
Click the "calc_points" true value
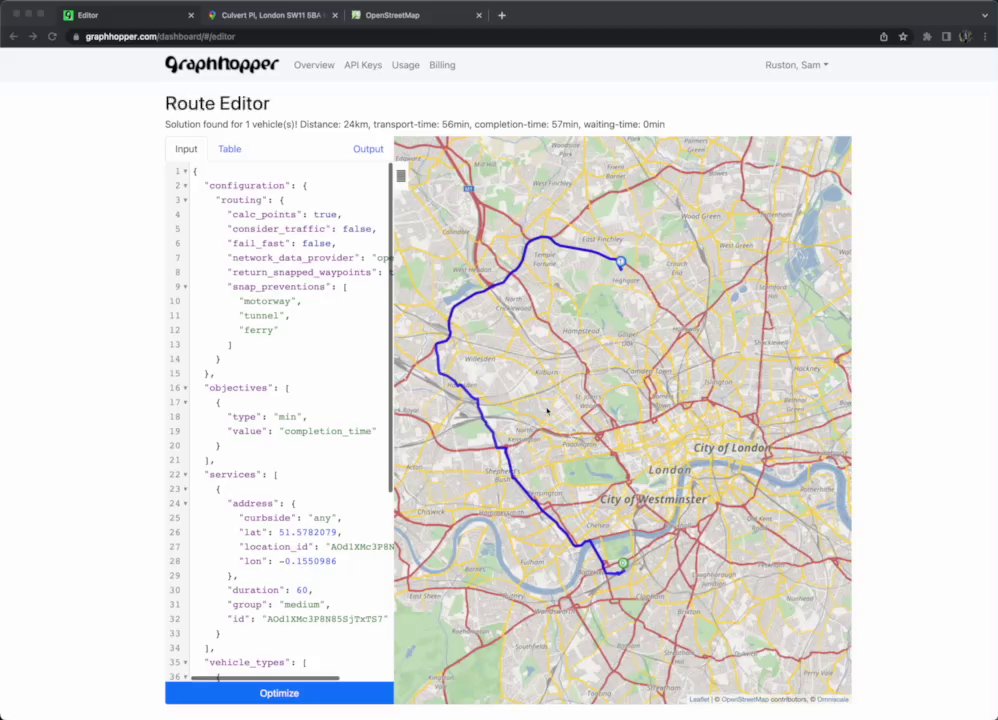point(325,215)
